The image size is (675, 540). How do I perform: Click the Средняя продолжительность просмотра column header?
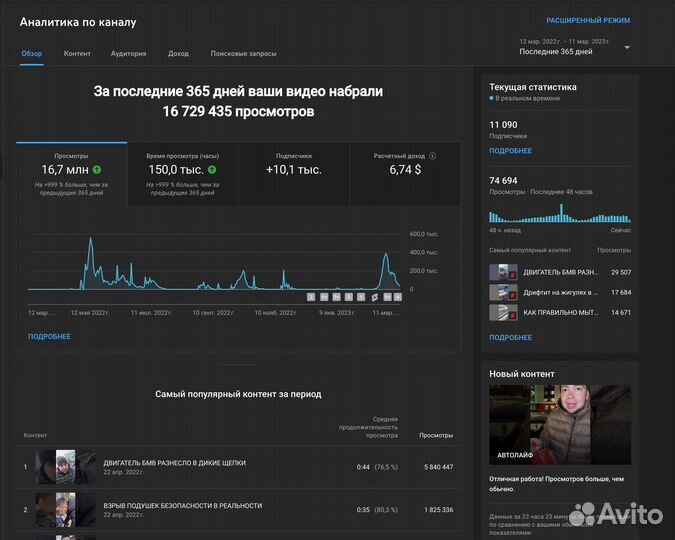click(368, 427)
